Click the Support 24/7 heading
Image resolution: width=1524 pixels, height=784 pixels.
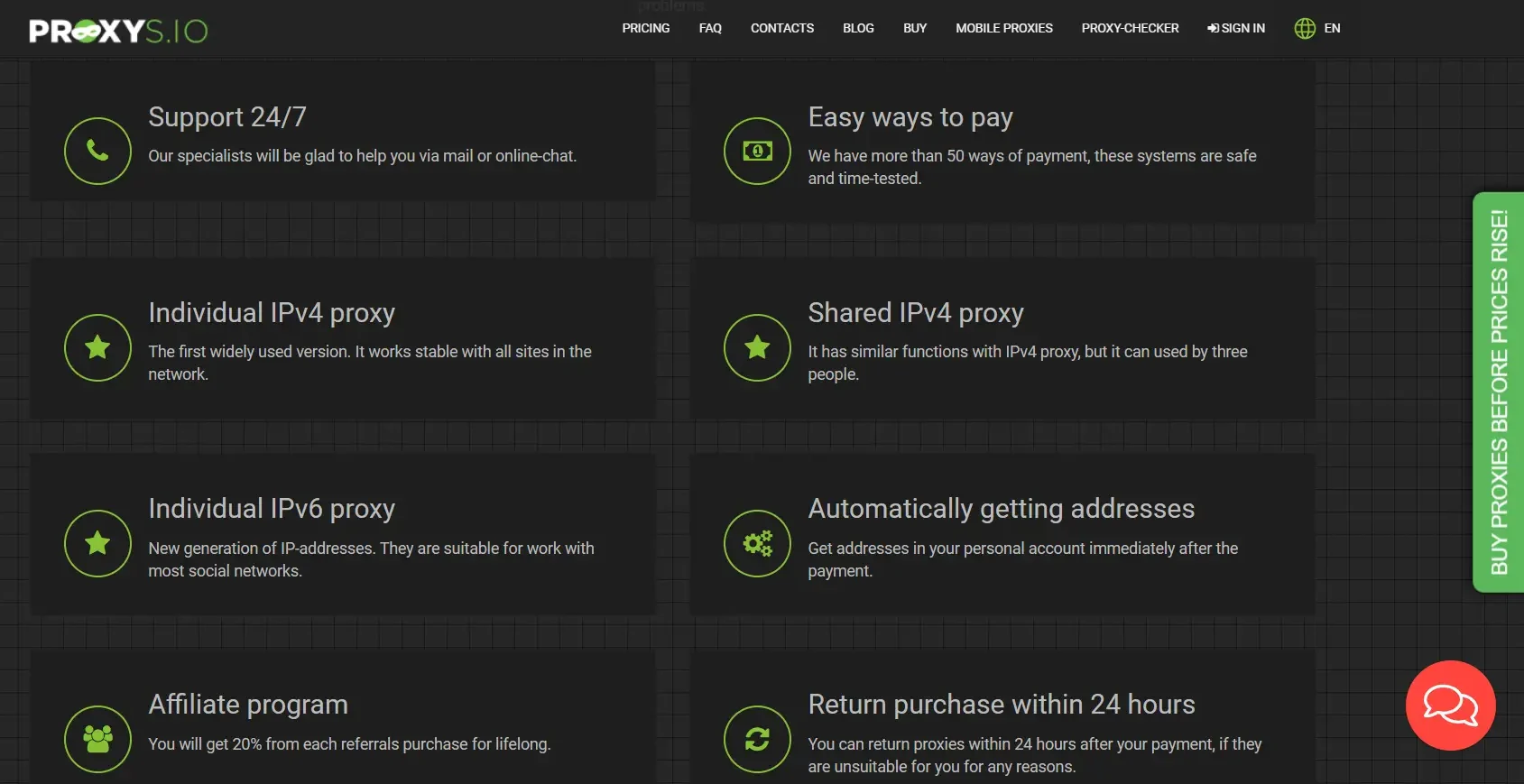pos(227,117)
